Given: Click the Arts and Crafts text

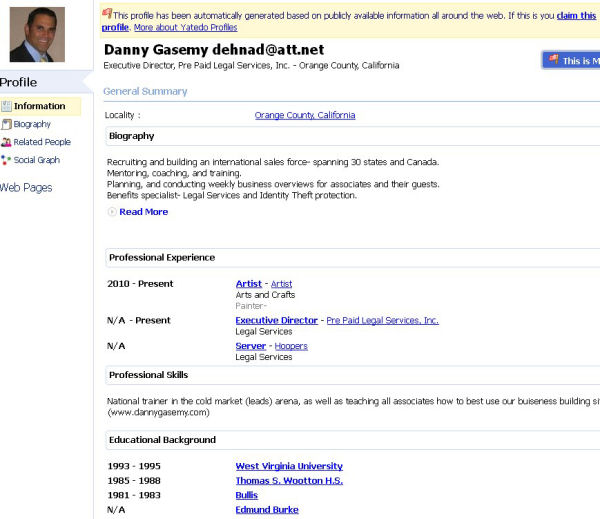Looking at the screenshot, I should point(265,295).
